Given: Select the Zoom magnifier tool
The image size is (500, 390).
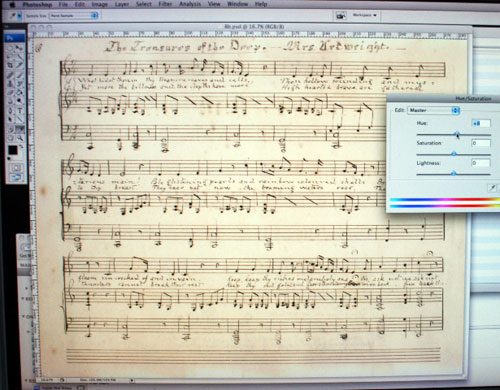Looking at the screenshot, I should pos(20,137).
